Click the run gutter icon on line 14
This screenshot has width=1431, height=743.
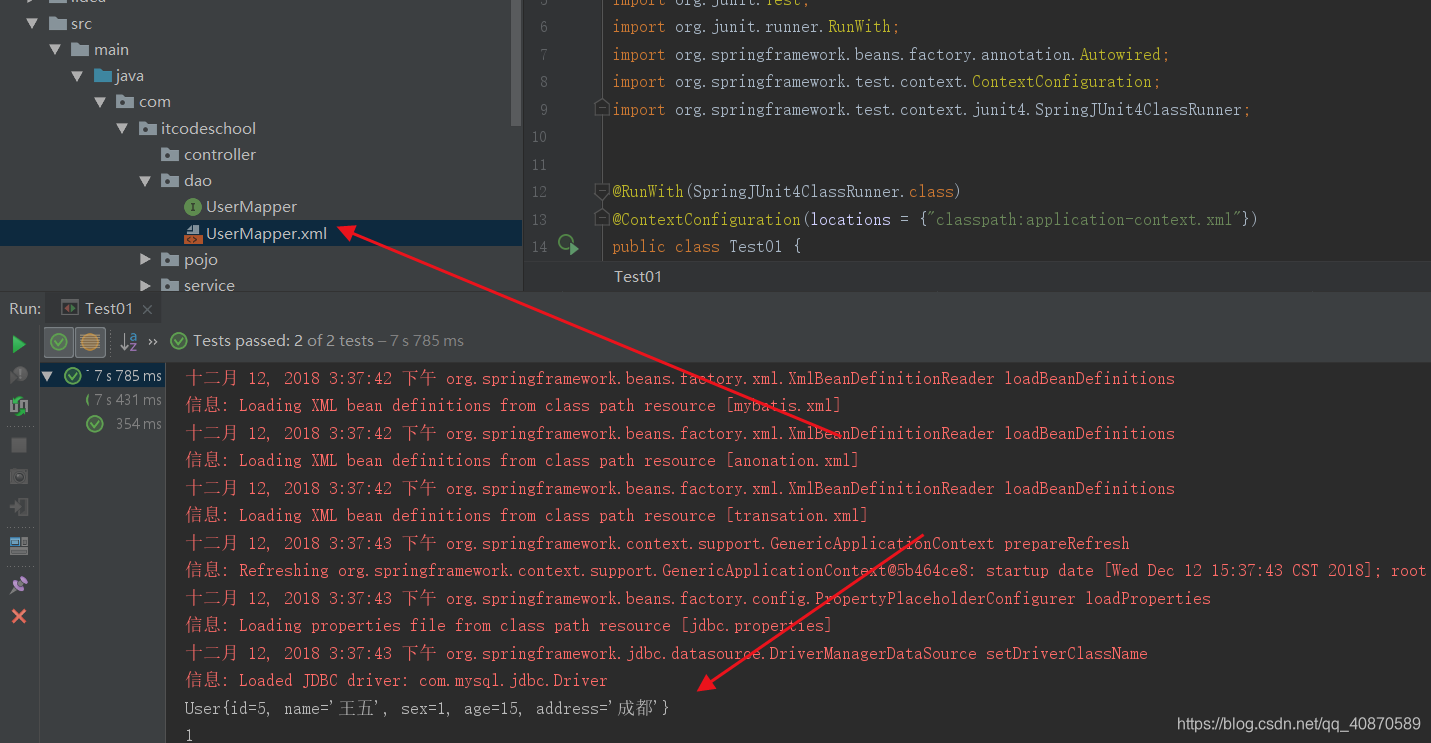click(x=567, y=245)
